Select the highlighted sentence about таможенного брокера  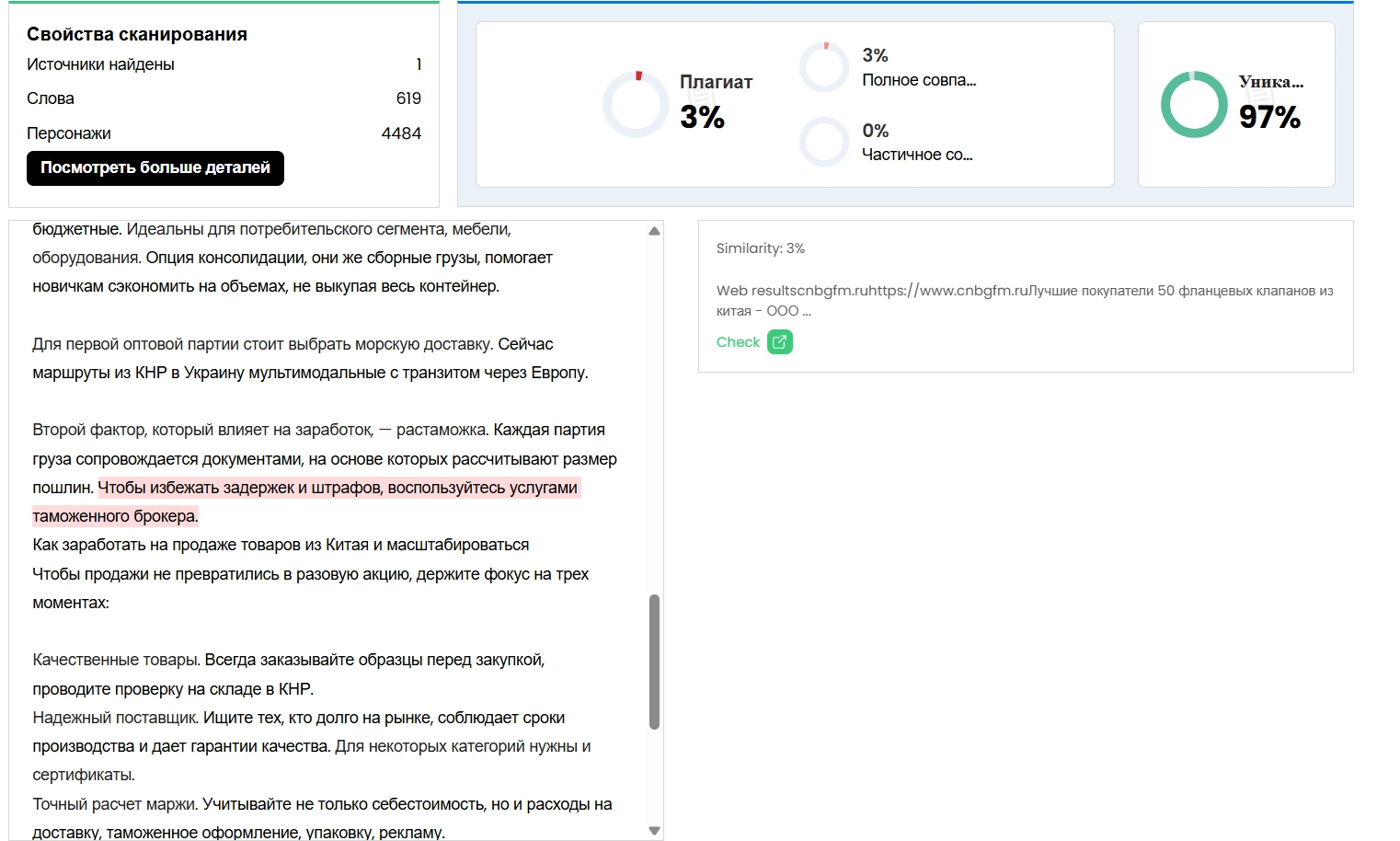point(339,489)
